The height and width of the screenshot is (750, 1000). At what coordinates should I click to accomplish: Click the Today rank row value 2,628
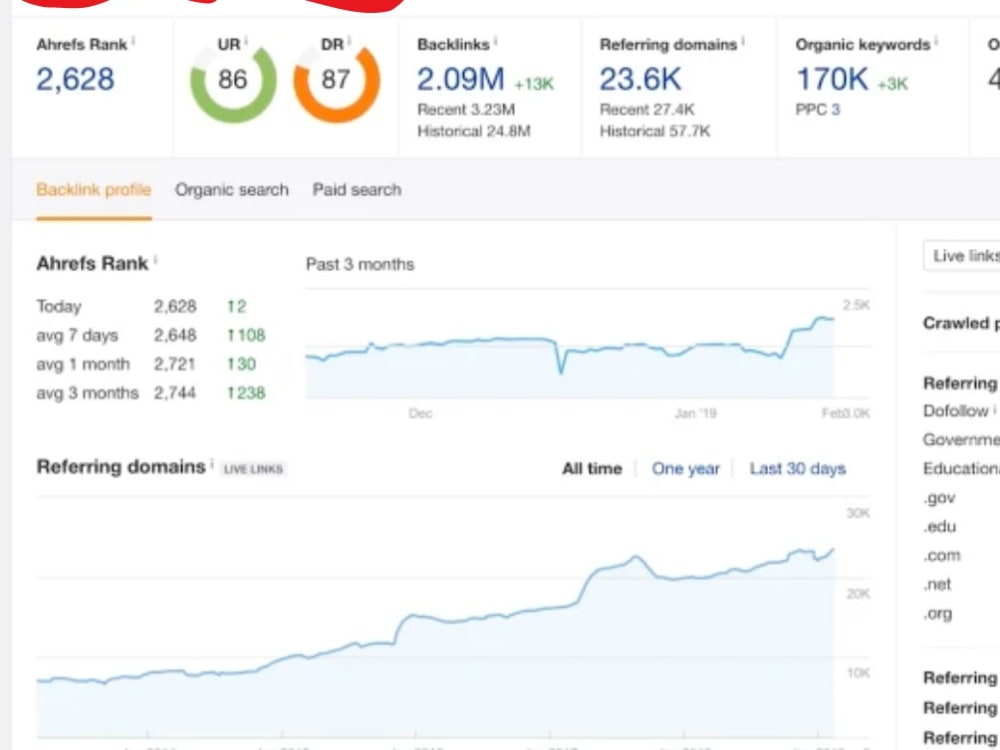click(175, 307)
